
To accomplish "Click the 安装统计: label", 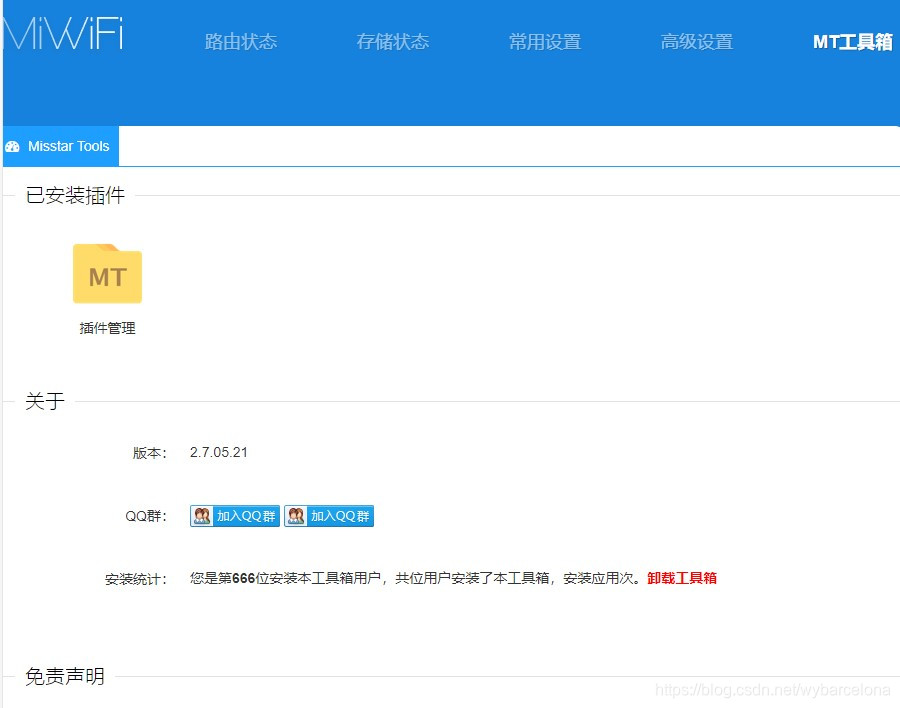I will pyautogui.click(x=135, y=579).
